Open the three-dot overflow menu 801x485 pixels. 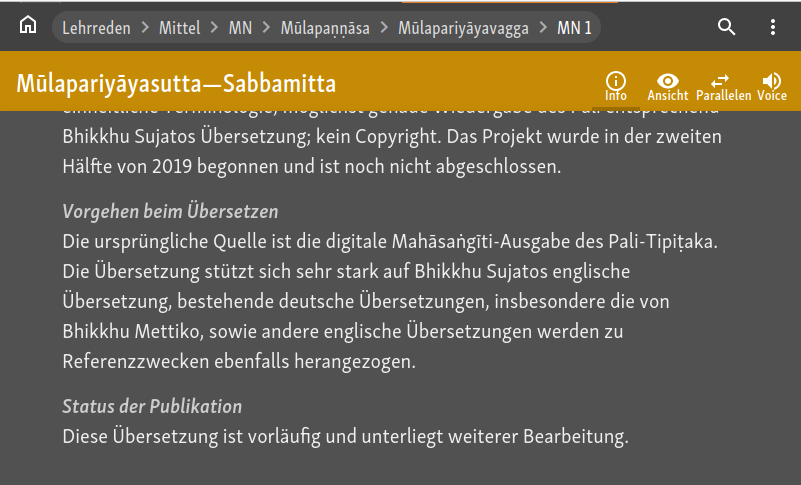point(773,27)
